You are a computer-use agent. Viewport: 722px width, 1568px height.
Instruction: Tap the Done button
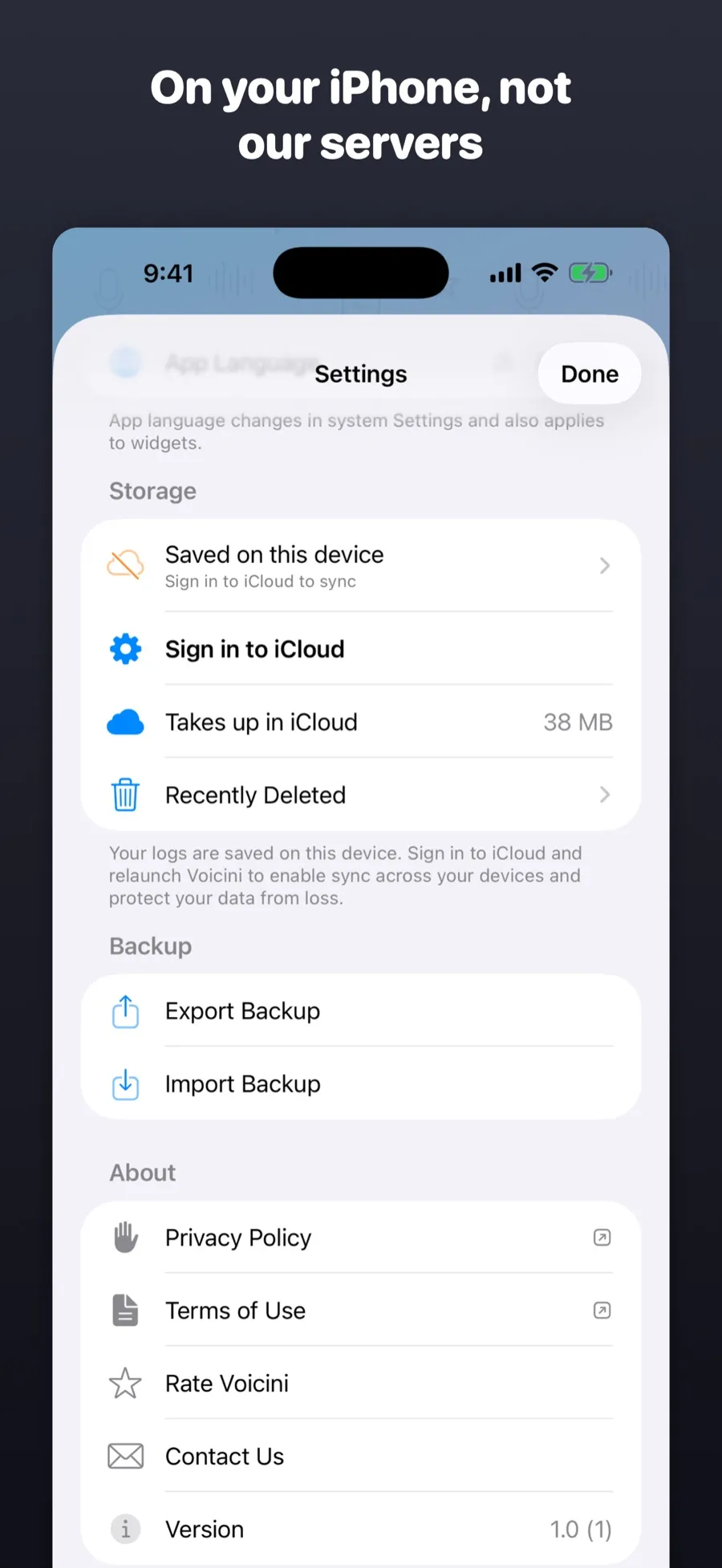(x=590, y=374)
